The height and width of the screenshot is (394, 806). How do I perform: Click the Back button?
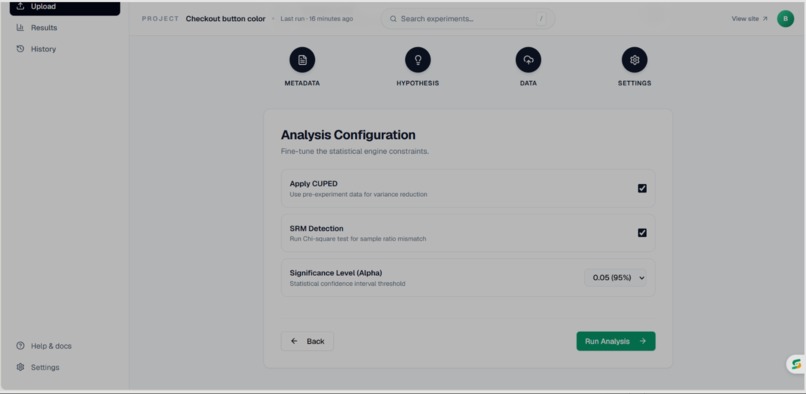(307, 341)
